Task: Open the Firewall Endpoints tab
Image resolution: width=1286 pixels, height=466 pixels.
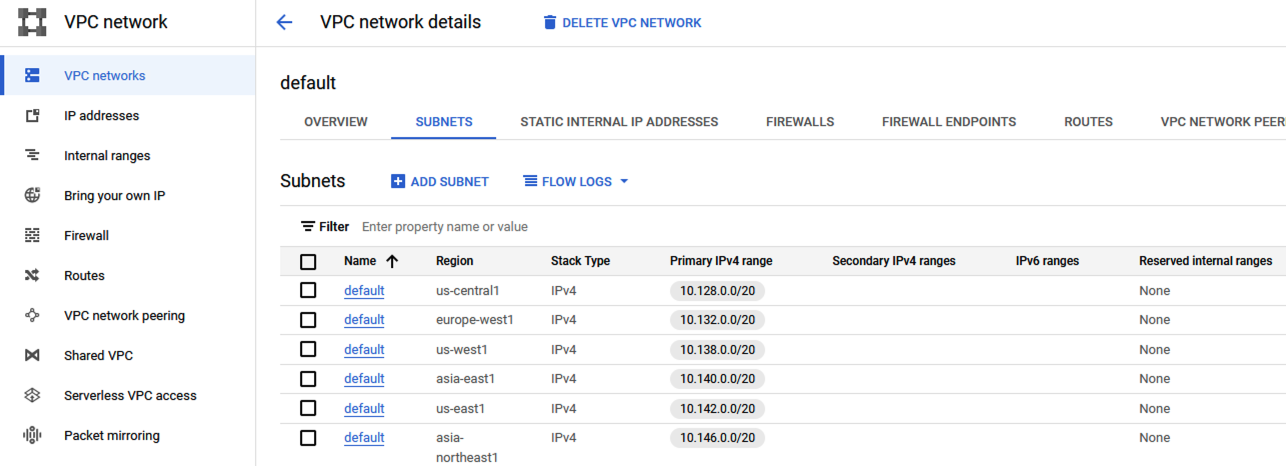Action: (x=949, y=122)
